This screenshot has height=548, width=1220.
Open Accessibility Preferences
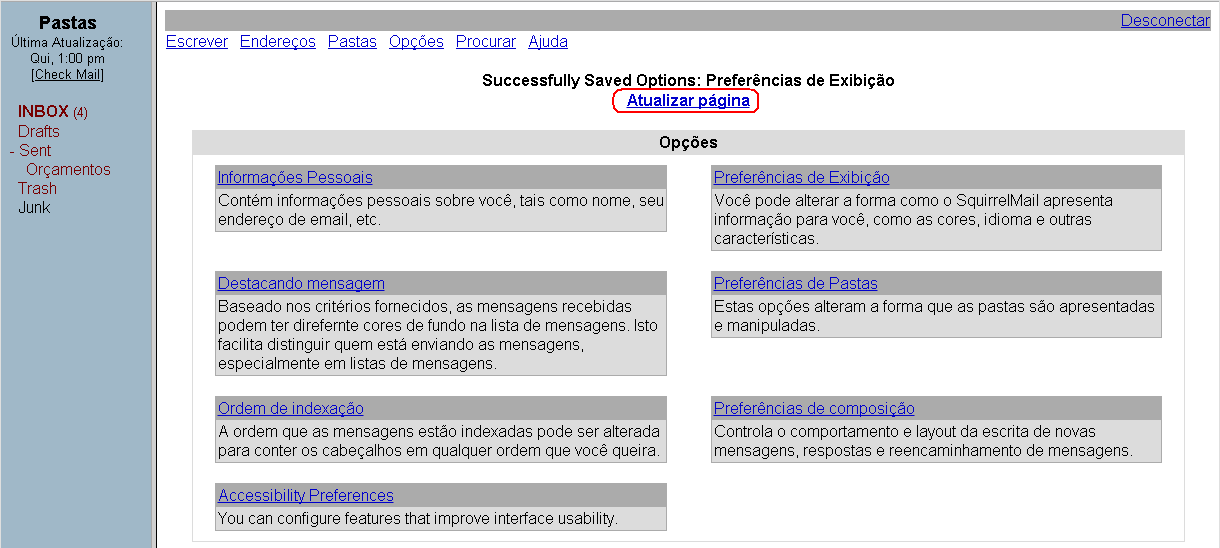[x=306, y=496]
